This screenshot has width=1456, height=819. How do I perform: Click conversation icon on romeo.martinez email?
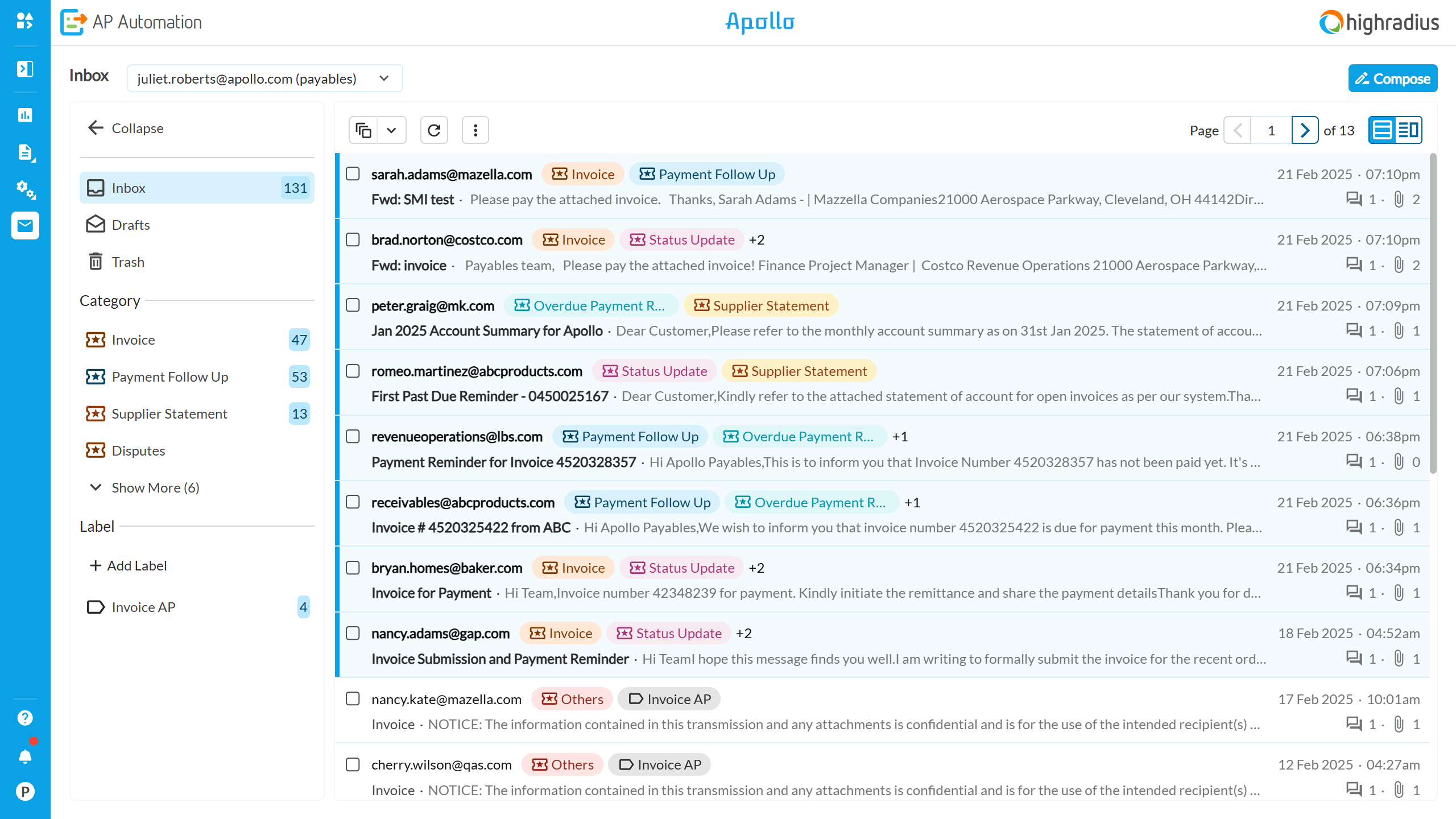coord(1354,396)
